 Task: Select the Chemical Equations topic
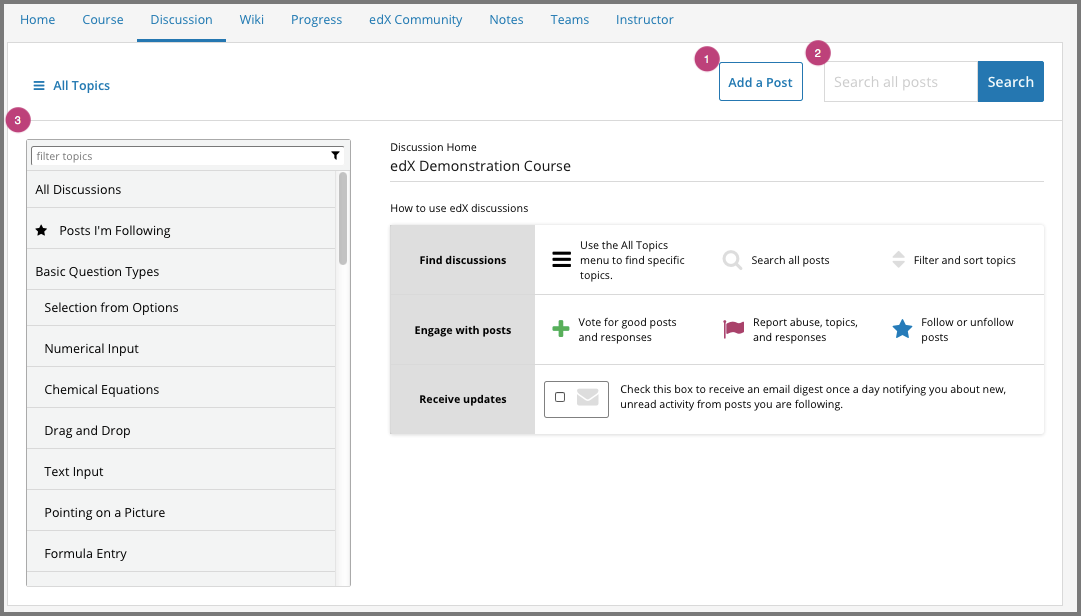click(102, 389)
